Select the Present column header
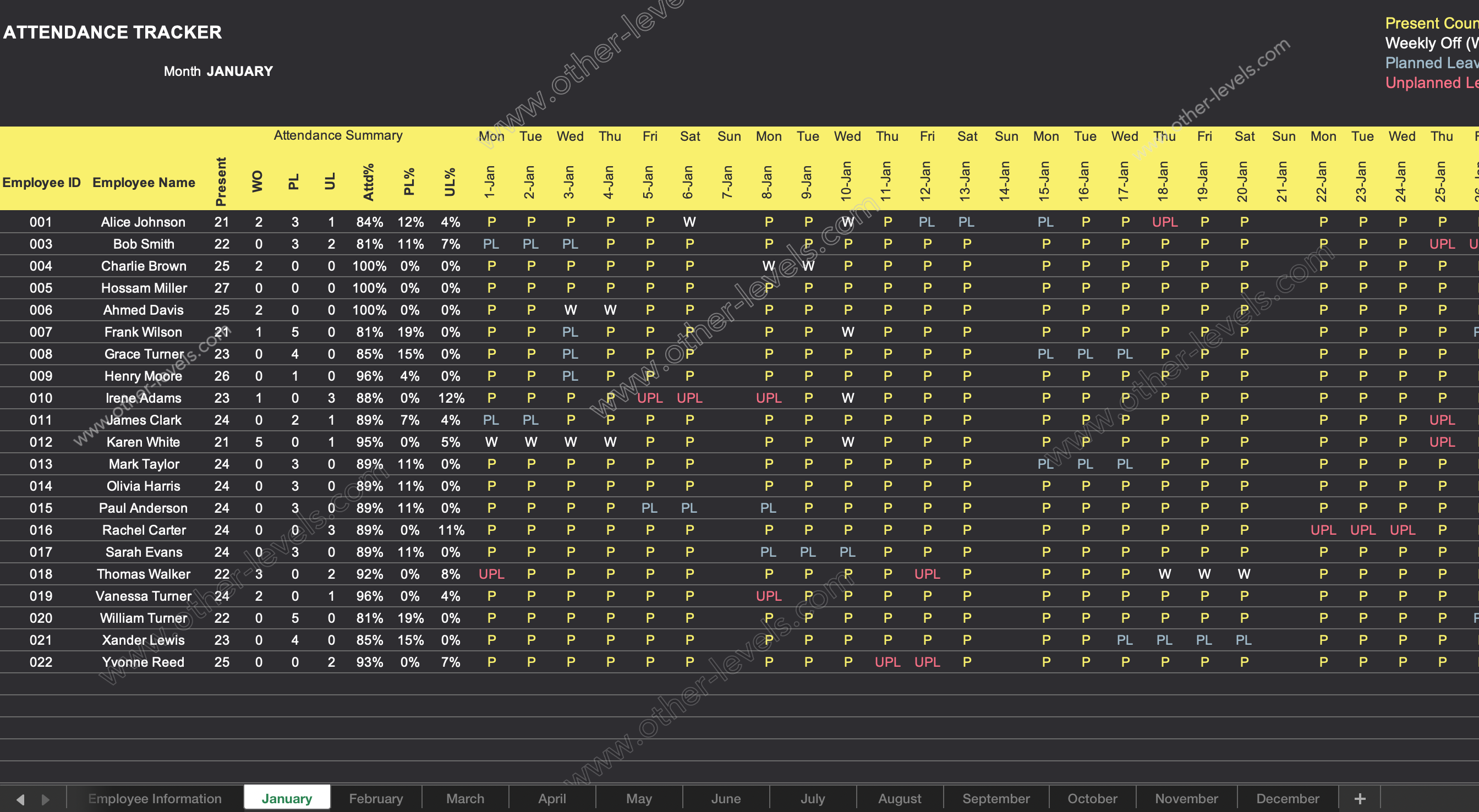 point(221,182)
